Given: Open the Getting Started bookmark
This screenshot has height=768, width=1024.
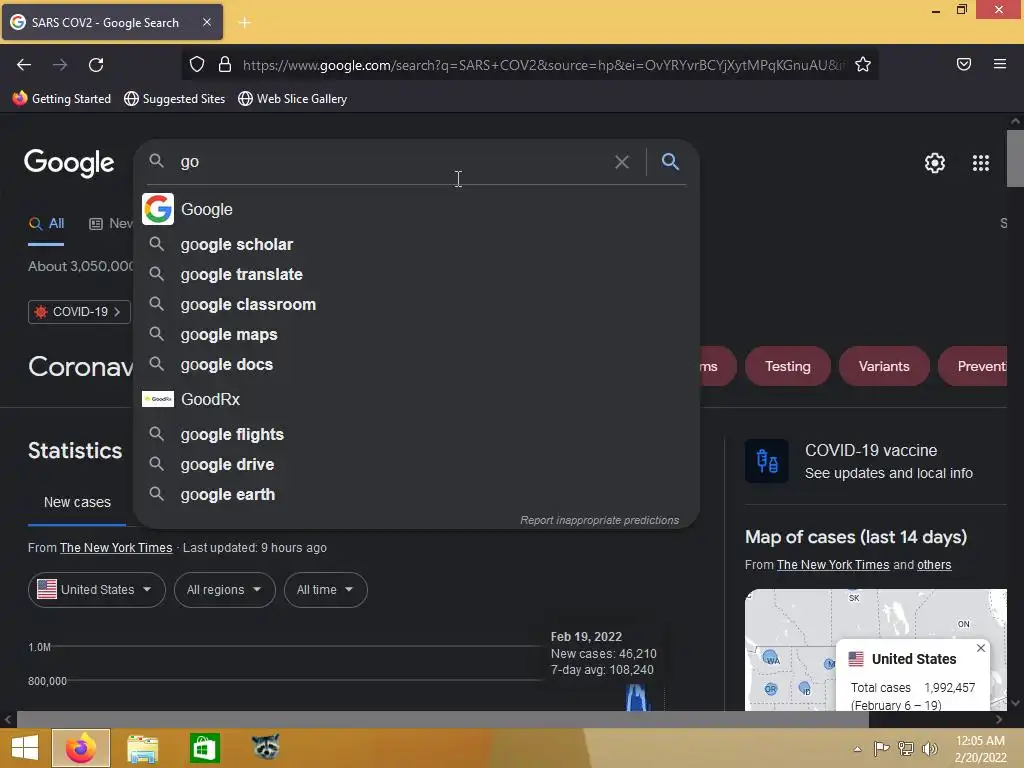Looking at the screenshot, I should coord(61,99).
